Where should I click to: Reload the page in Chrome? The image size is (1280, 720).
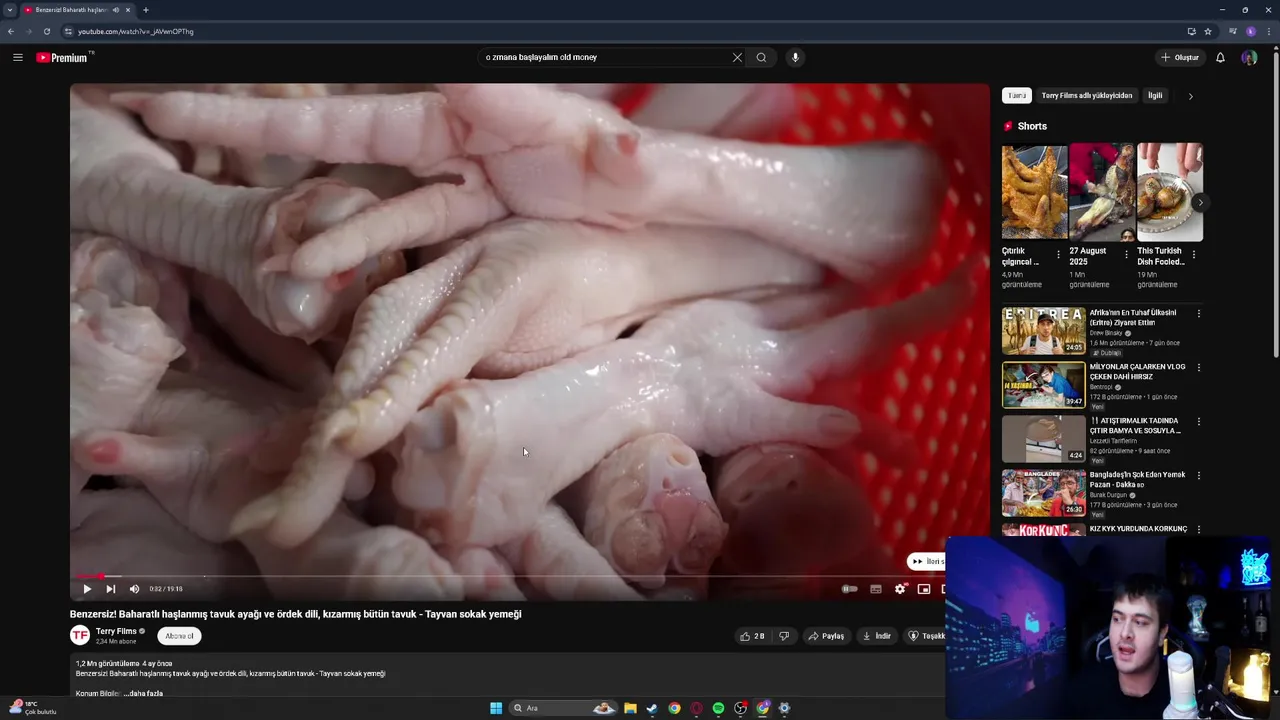tap(46, 31)
